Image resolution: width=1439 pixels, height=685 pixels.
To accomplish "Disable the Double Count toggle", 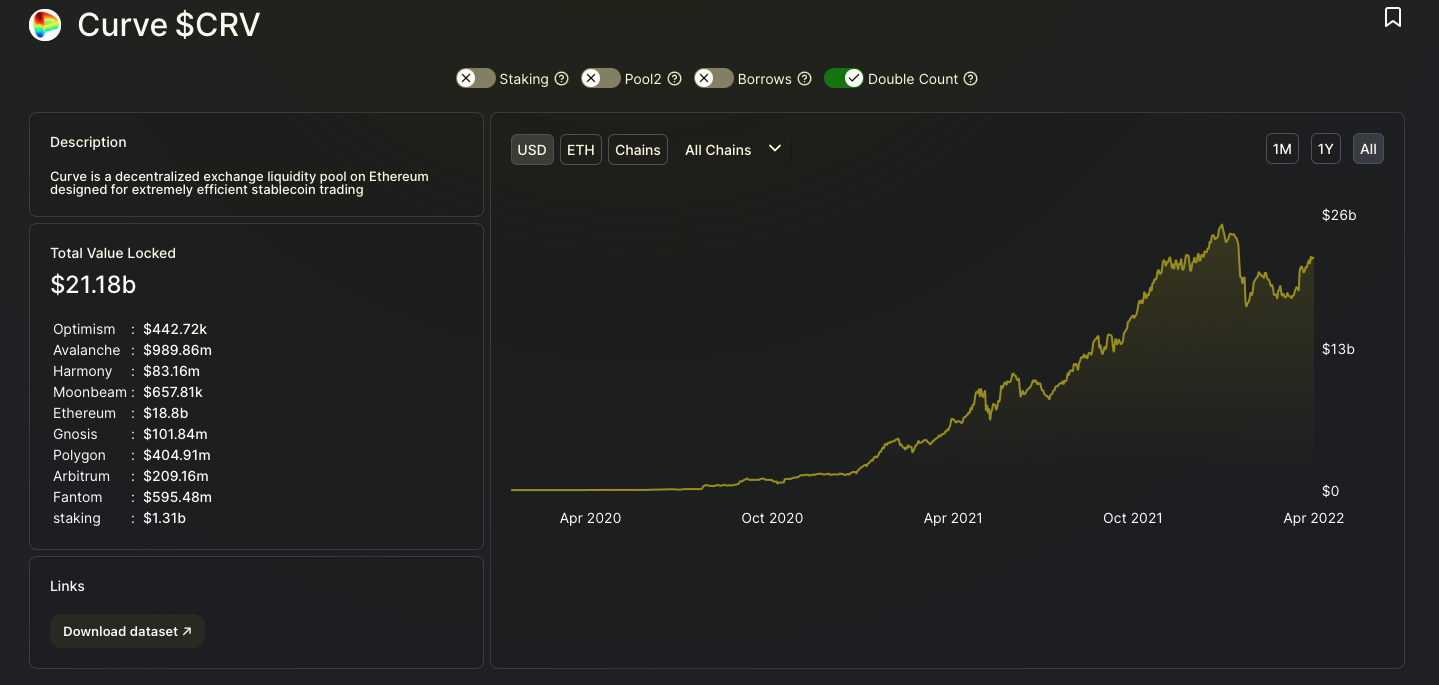I will pos(844,78).
